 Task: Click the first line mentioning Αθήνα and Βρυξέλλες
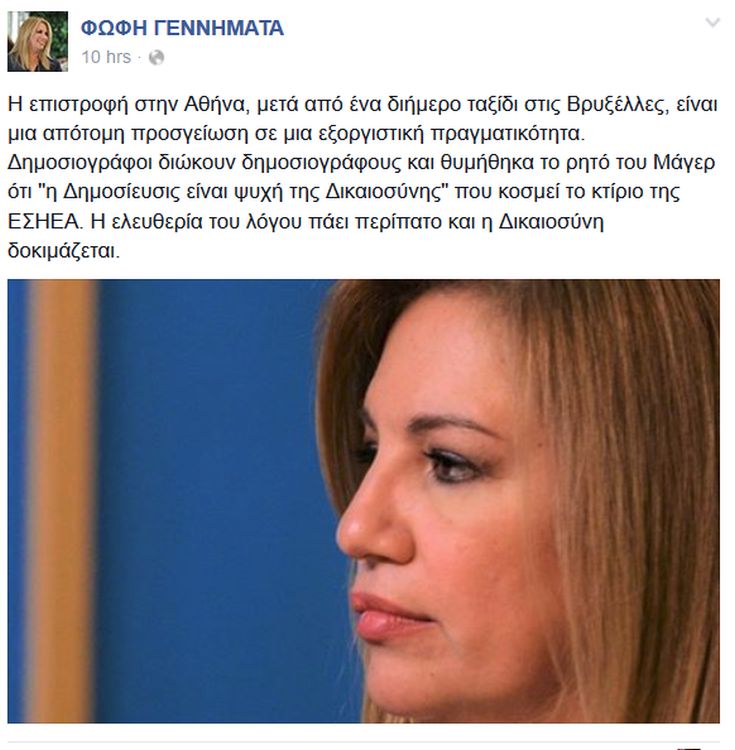point(362,104)
